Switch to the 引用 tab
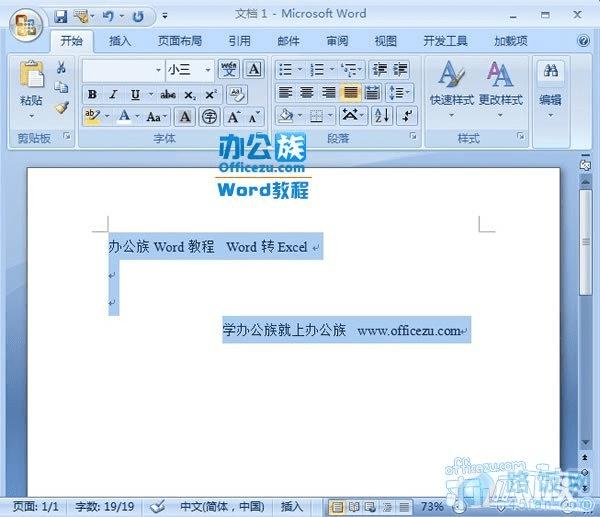 [240, 41]
